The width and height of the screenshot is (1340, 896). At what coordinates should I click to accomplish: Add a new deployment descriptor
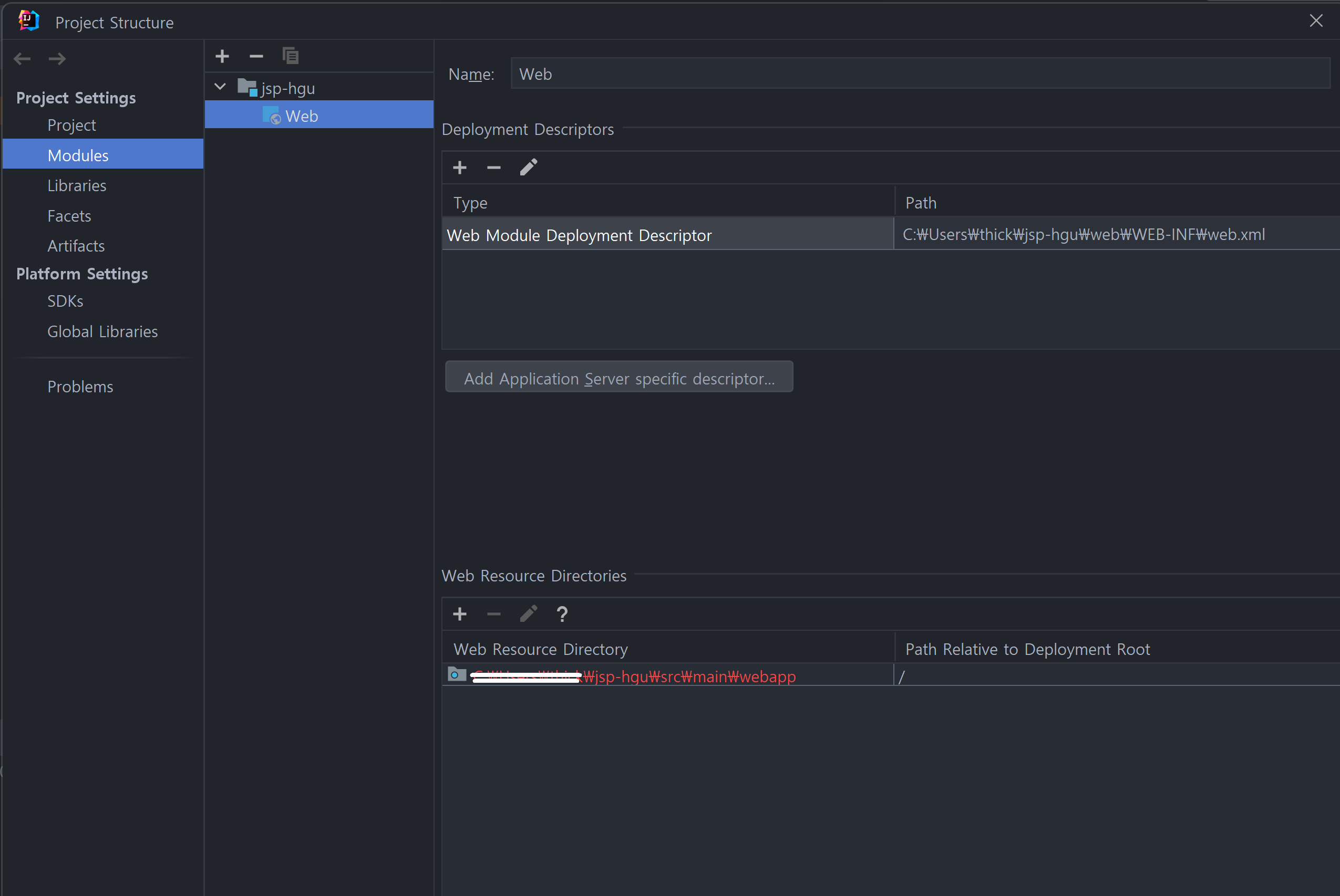point(460,168)
